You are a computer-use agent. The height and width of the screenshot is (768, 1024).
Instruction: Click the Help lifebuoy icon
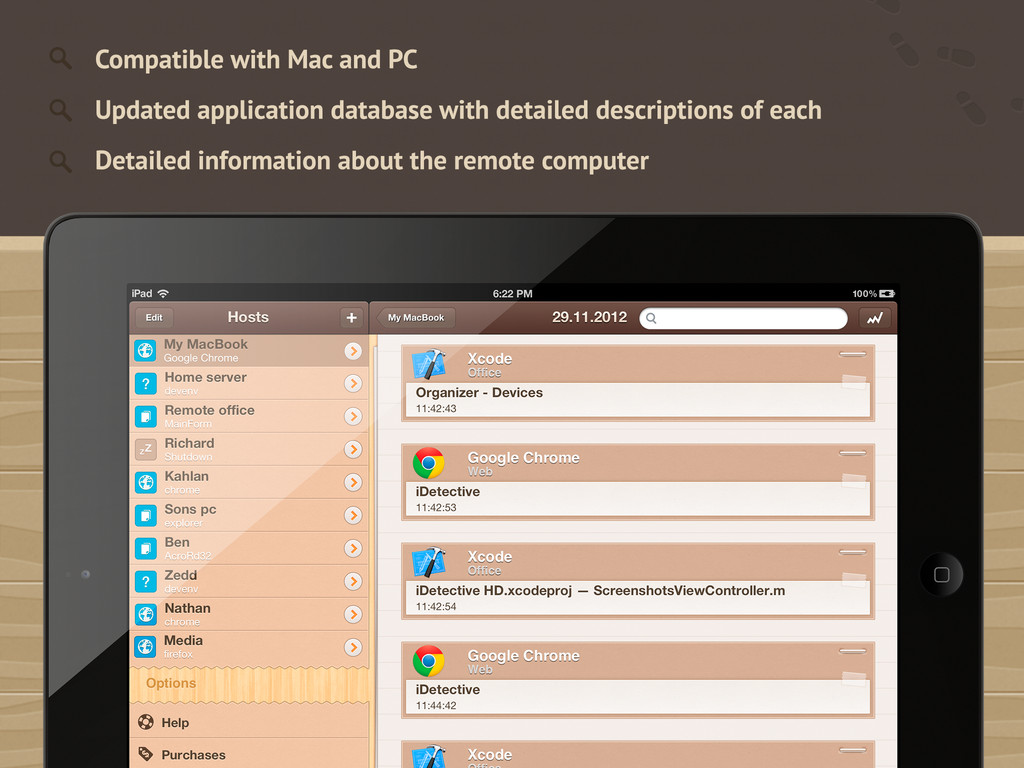coord(146,722)
